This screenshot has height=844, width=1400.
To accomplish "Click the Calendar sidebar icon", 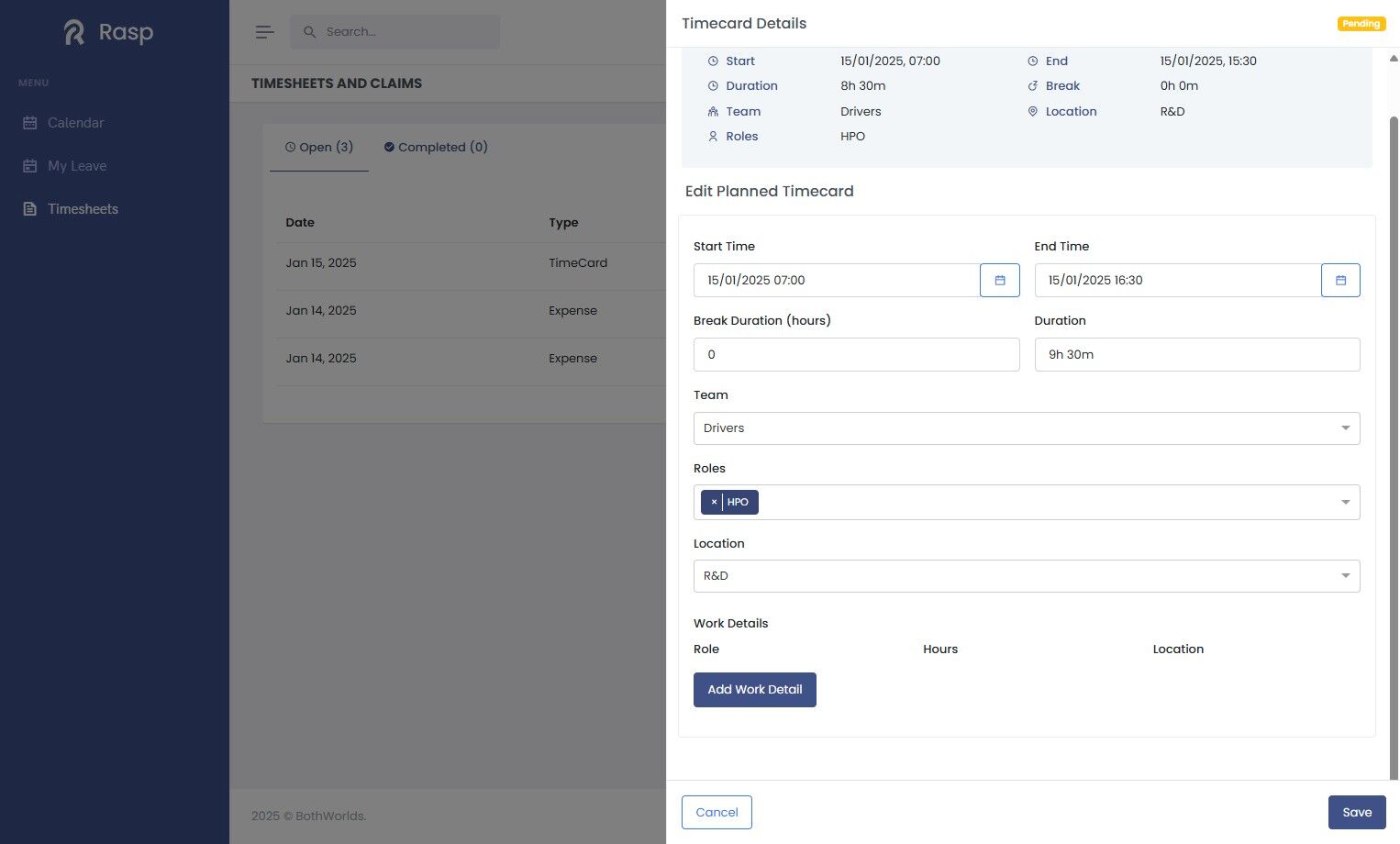I will click(29, 123).
